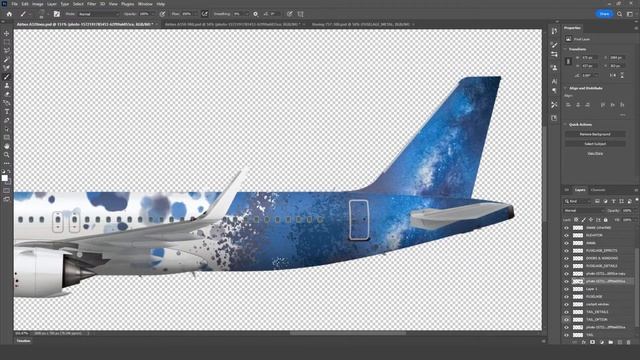The image size is (640, 360).
Task: Click the Share button
Action: click(604, 14)
